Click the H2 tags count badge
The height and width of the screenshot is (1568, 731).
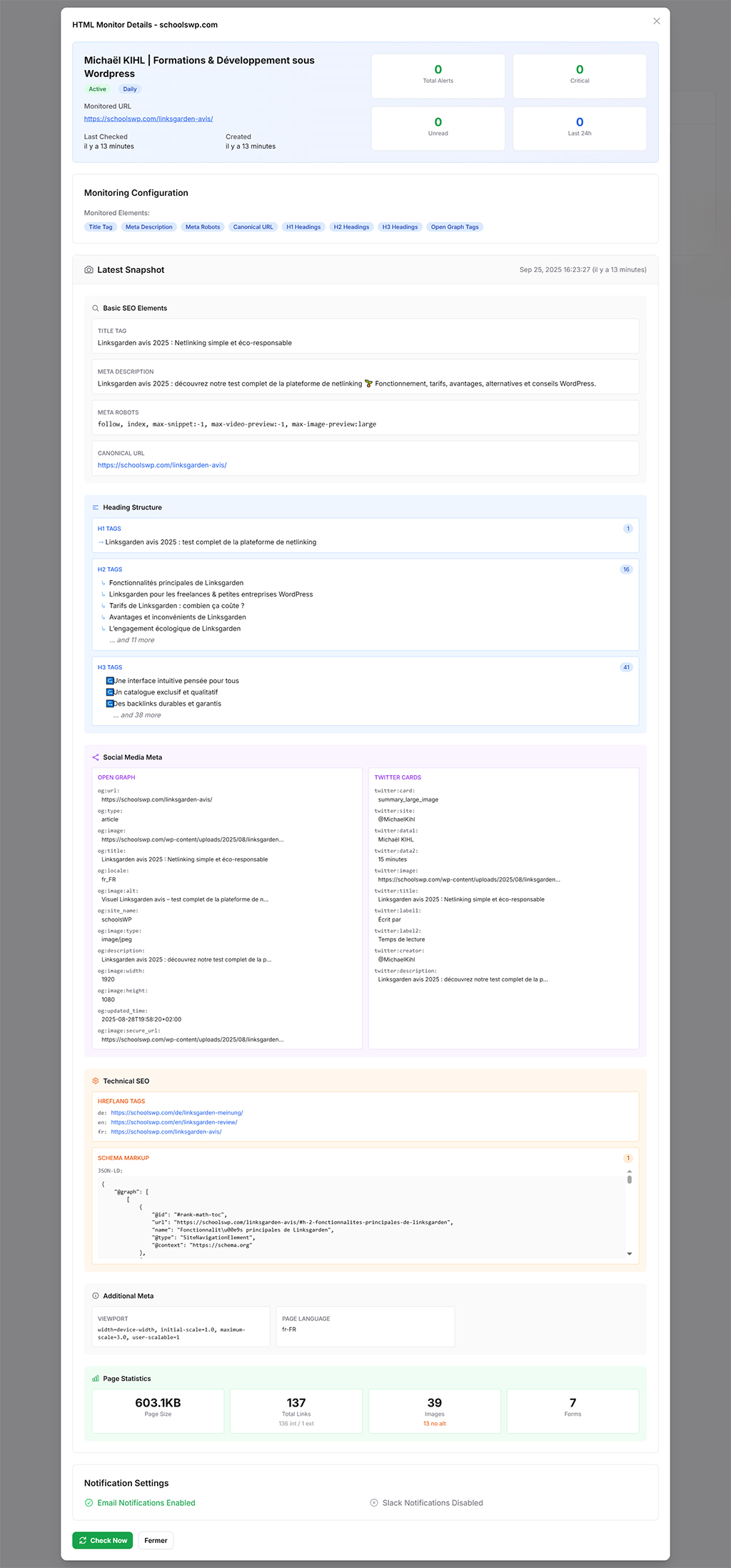point(626,569)
